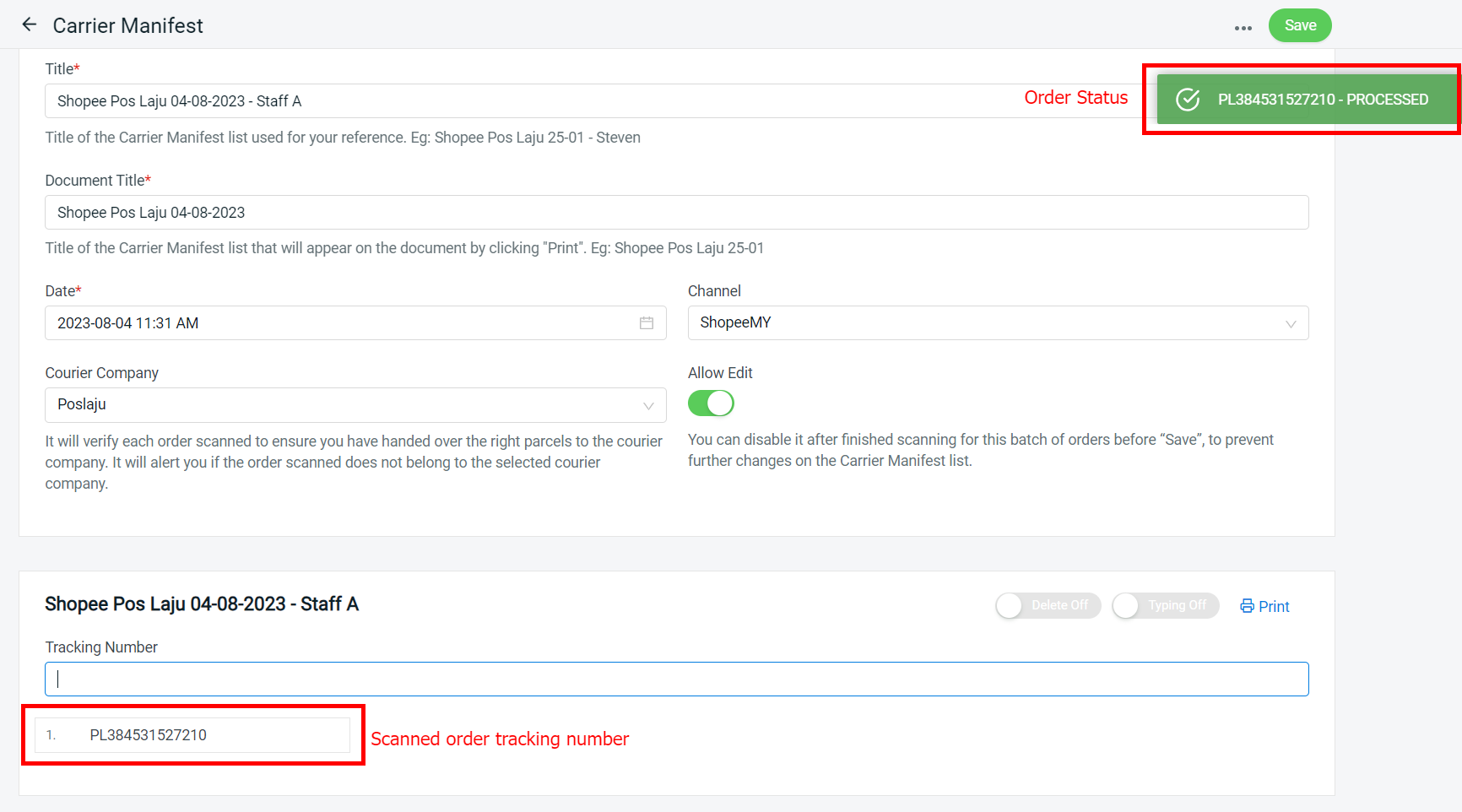
Task: Click the PL384531527210 - PROCESSED notification
Action: [1322, 100]
